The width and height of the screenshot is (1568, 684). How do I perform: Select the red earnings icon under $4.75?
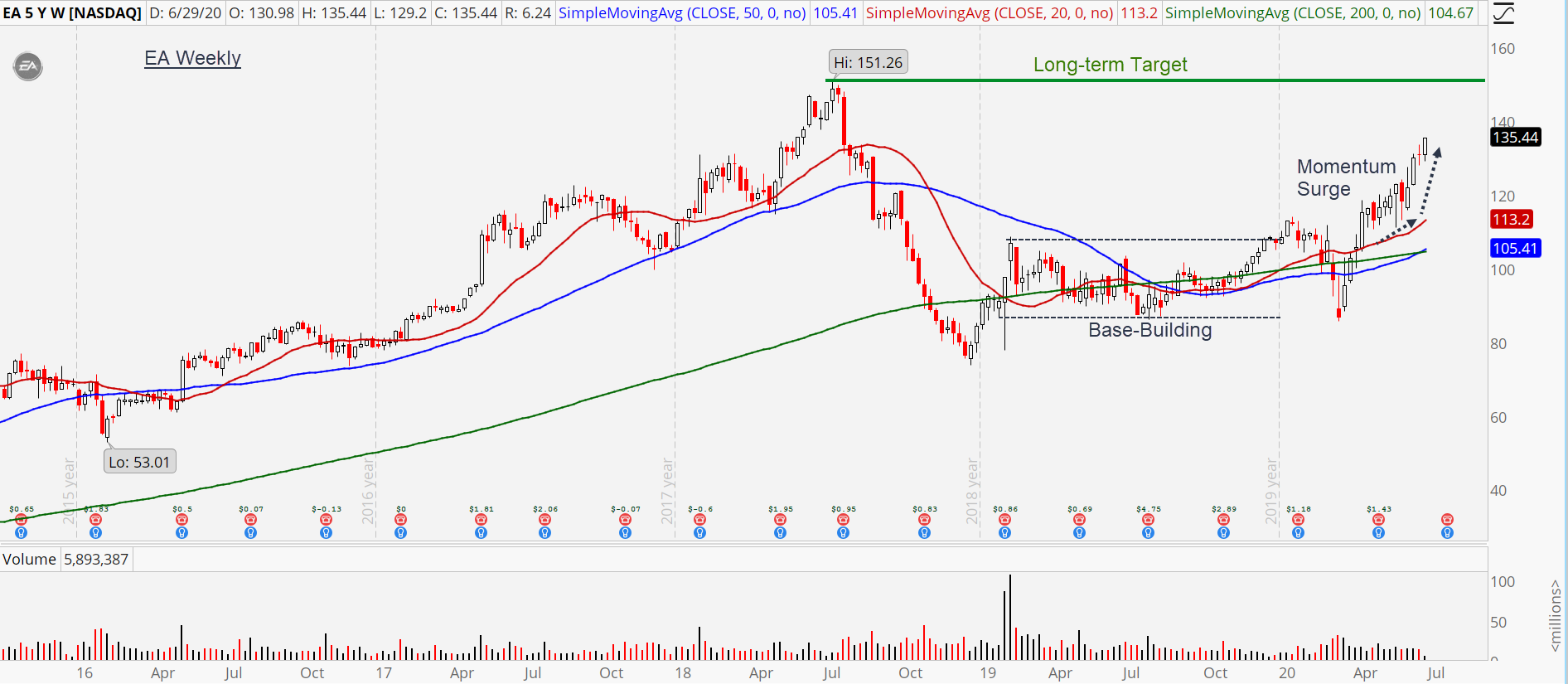point(1148,520)
